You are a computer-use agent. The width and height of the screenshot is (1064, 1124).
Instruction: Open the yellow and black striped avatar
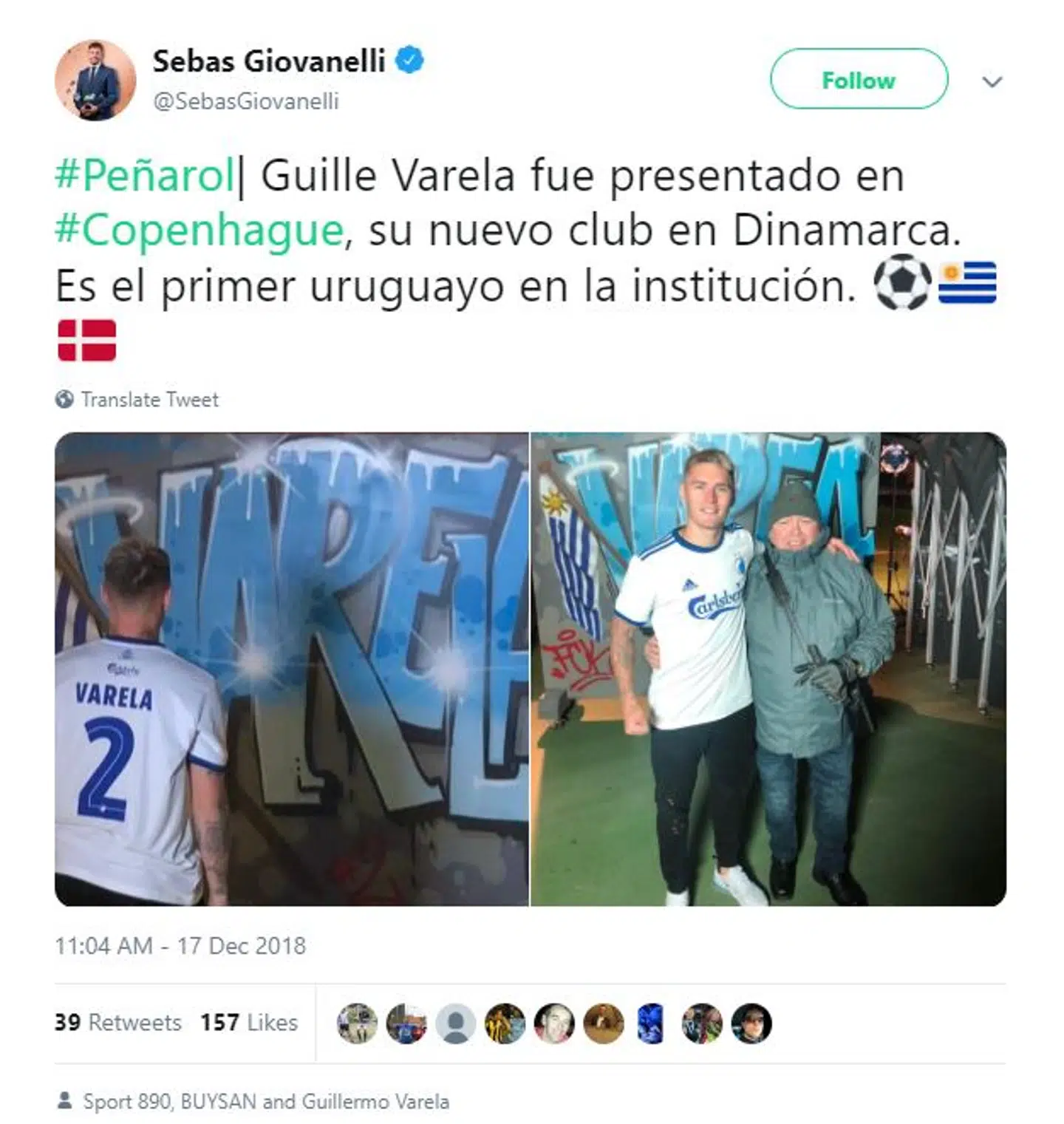pyautogui.click(x=505, y=1023)
